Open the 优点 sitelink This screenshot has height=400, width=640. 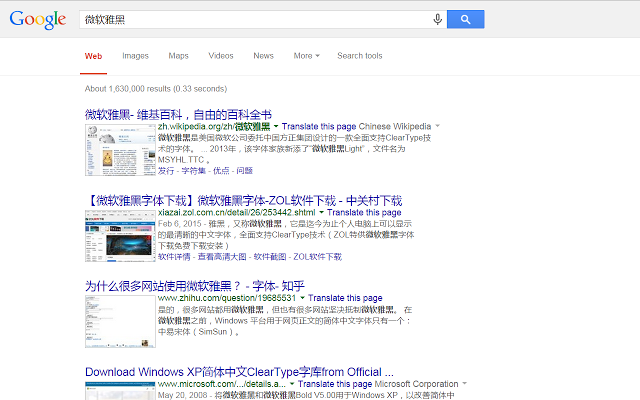(x=221, y=171)
